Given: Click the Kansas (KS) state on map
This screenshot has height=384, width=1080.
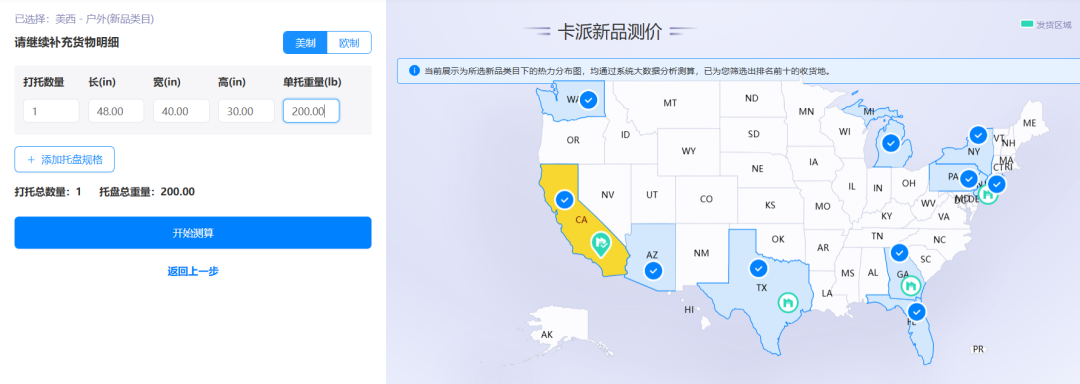Looking at the screenshot, I should [770, 205].
